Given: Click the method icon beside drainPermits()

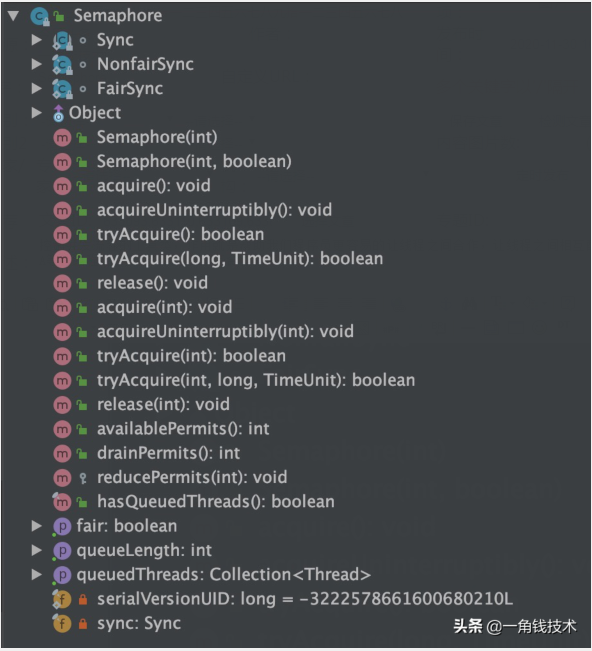Looking at the screenshot, I should 62,454.
